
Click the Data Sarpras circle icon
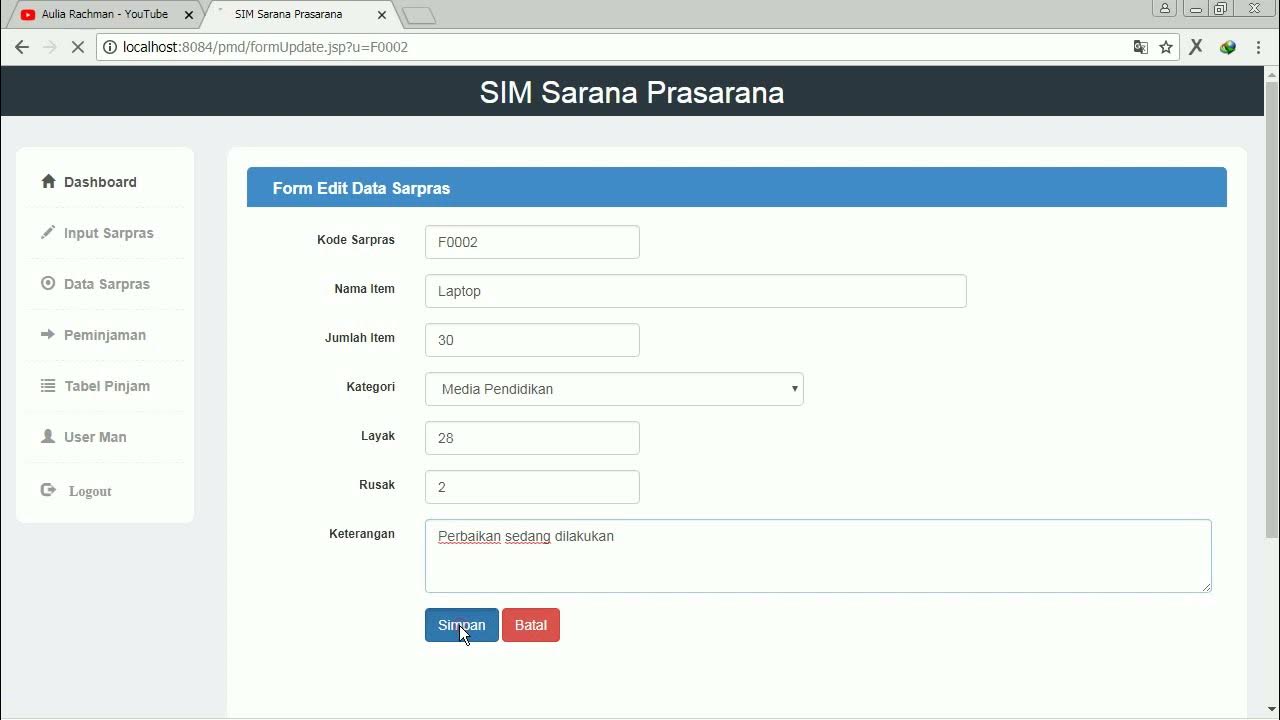point(48,284)
